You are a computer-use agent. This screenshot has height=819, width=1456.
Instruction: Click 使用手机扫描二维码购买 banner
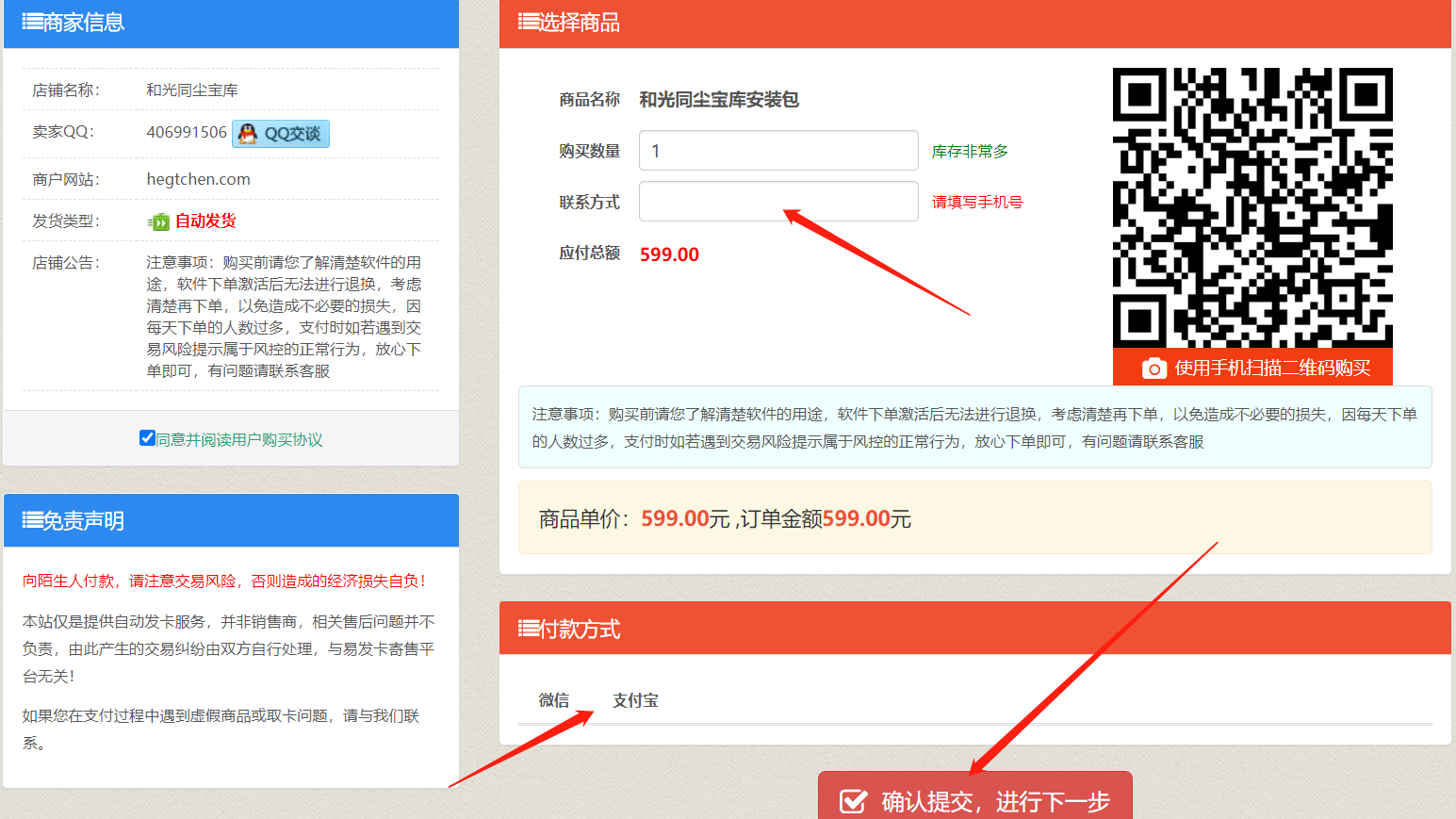coord(1252,369)
